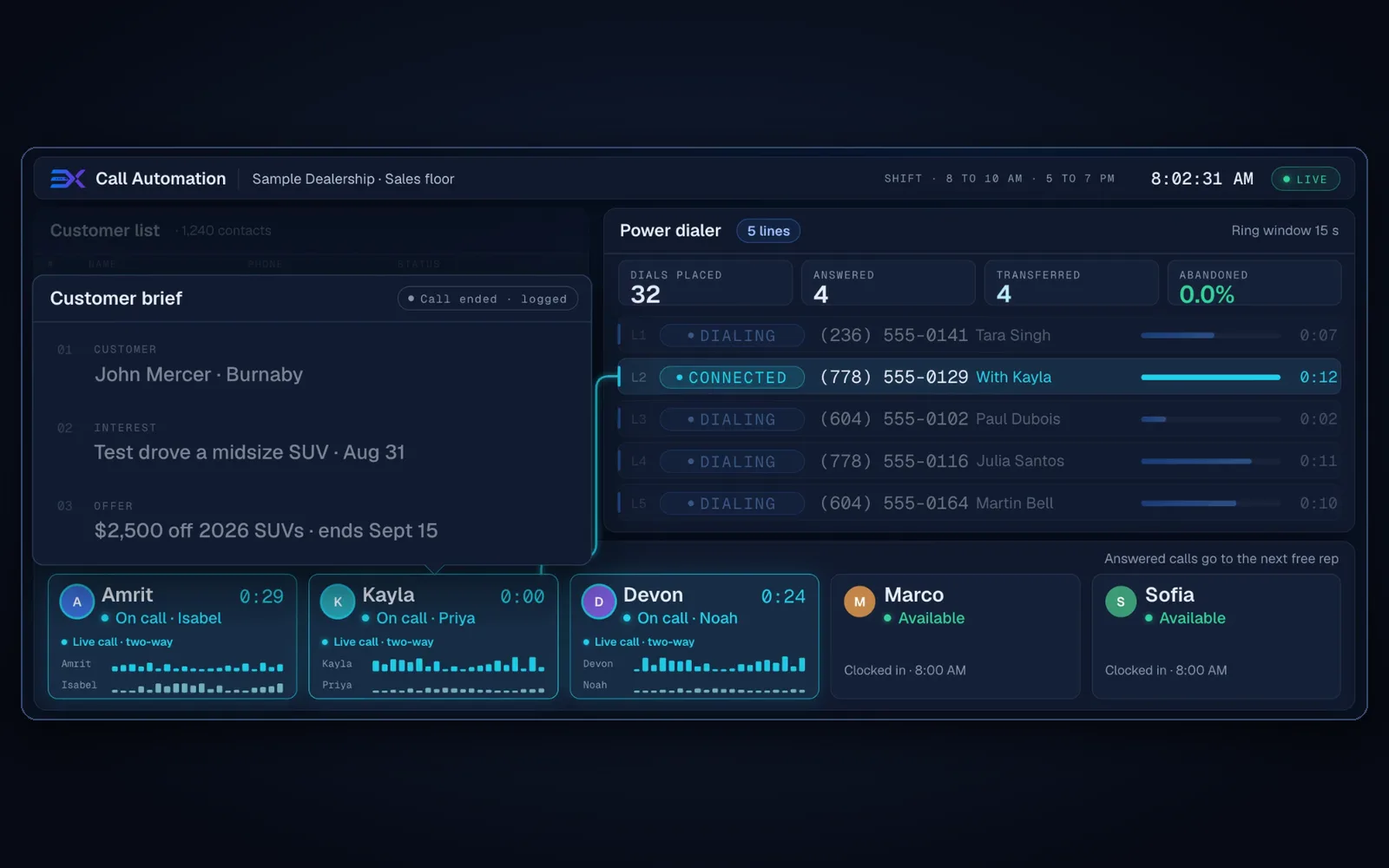Click Devon's On call · Noah status

(680, 618)
